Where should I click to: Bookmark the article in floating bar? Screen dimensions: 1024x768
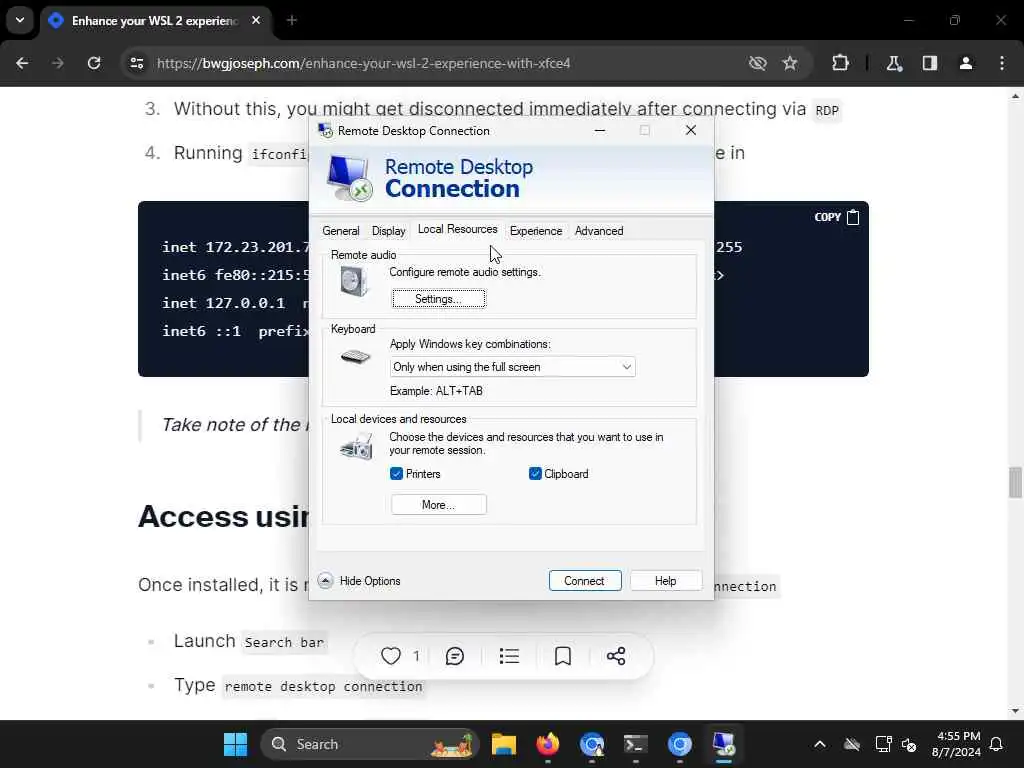(563, 656)
